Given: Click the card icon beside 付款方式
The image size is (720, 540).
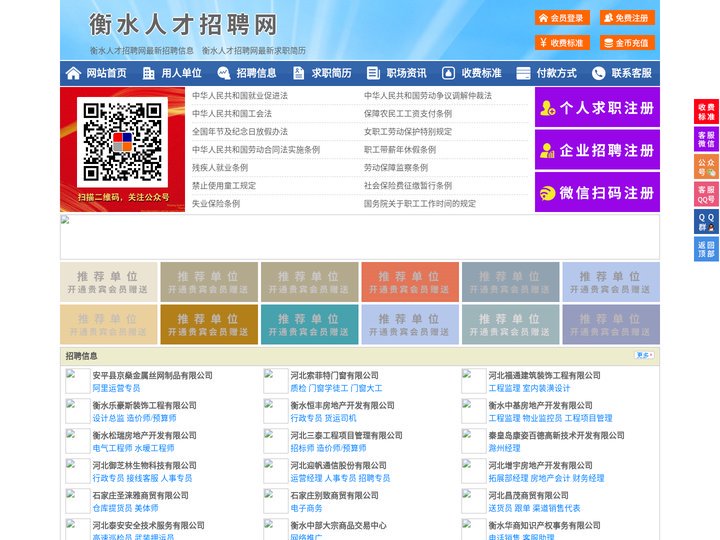Looking at the screenshot, I should 523,73.
